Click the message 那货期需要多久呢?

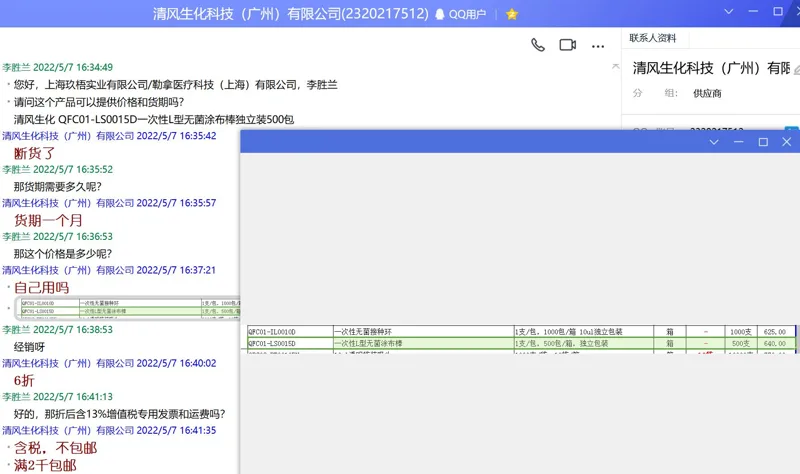[x=58, y=187]
